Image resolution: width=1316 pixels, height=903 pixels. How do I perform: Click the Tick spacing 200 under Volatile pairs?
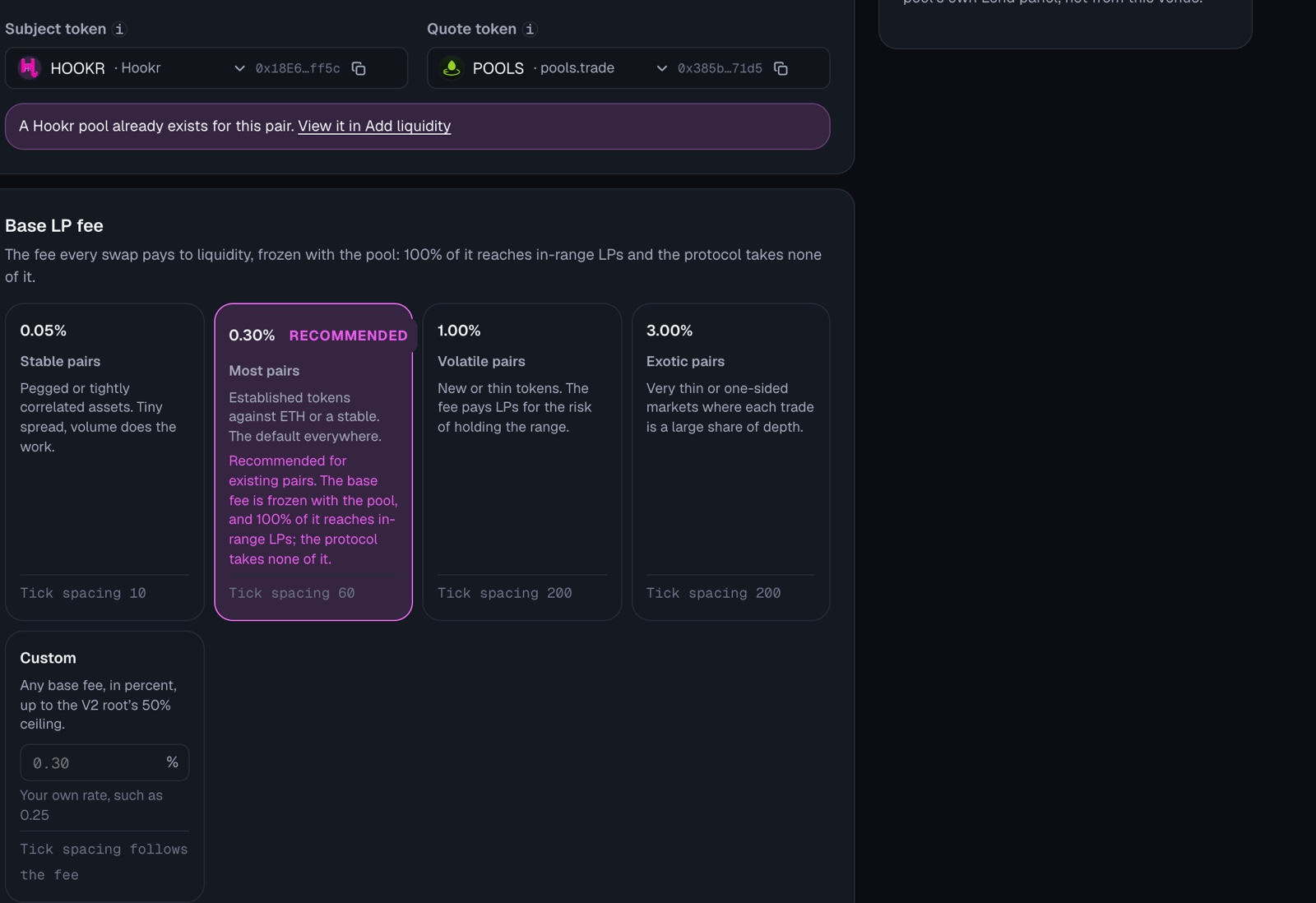(505, 593)
